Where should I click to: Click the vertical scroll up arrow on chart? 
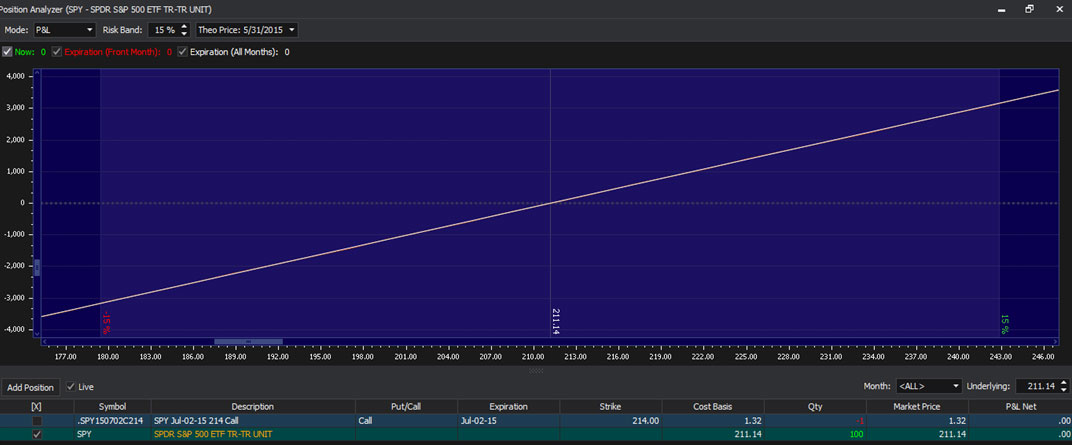tap(38, 73)
